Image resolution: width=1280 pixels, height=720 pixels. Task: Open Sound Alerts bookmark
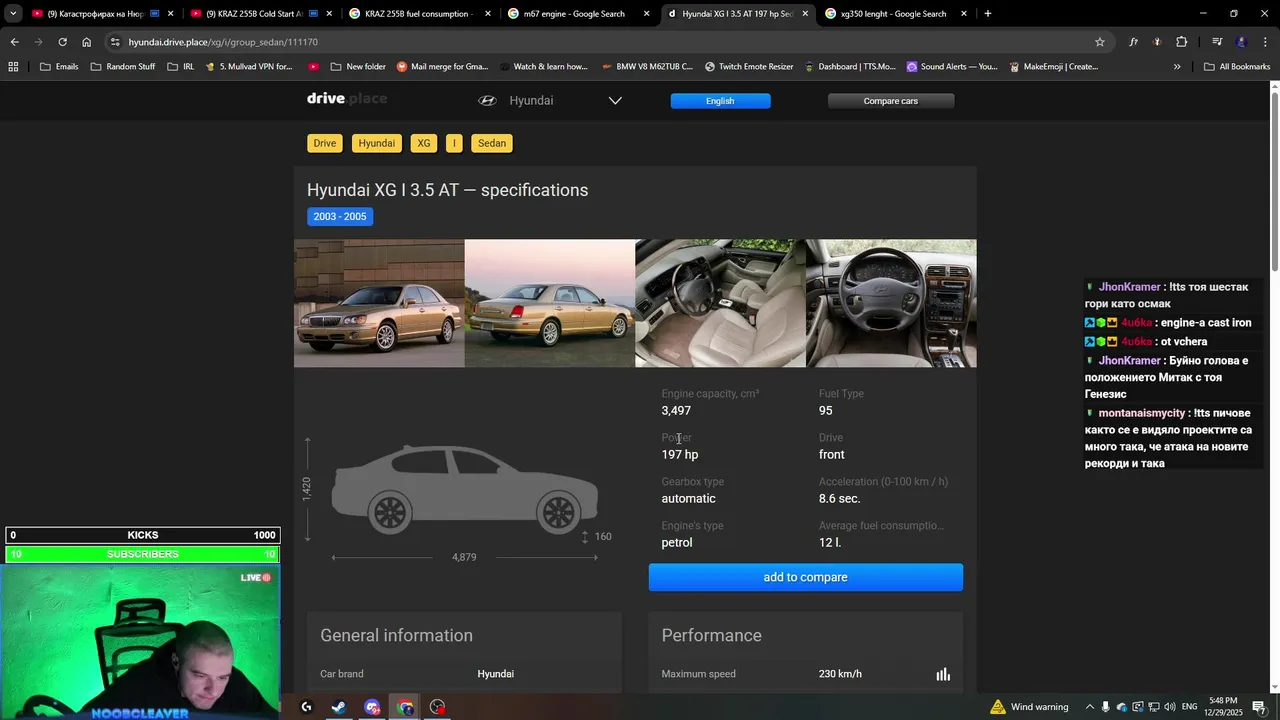coord(952,67)
